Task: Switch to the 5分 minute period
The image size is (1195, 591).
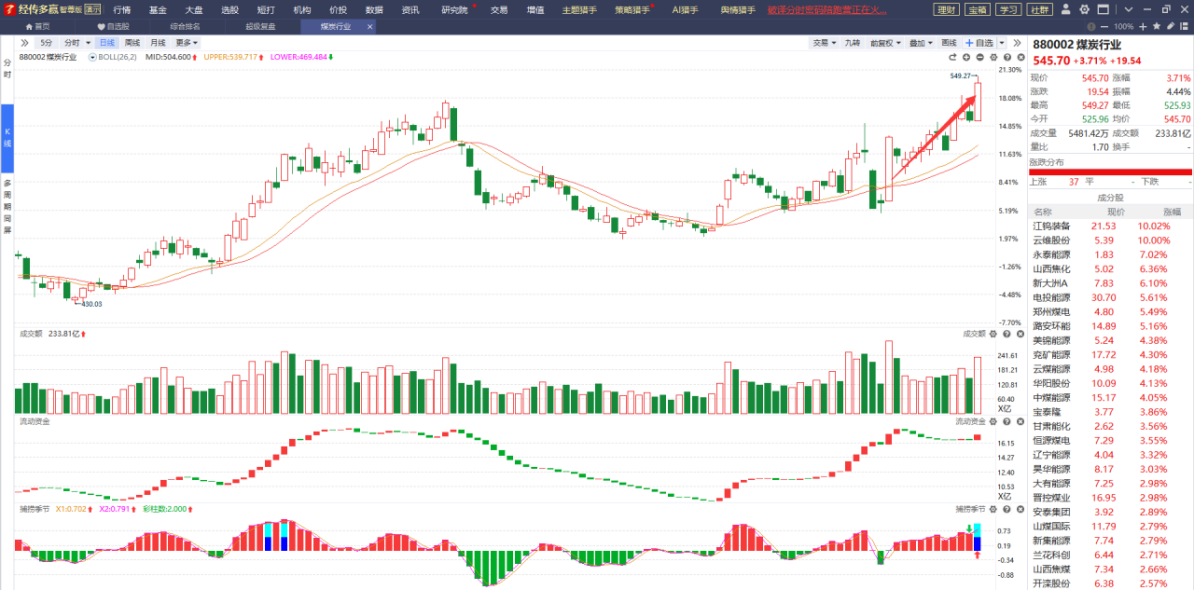Action: click(x=46, y=44)
